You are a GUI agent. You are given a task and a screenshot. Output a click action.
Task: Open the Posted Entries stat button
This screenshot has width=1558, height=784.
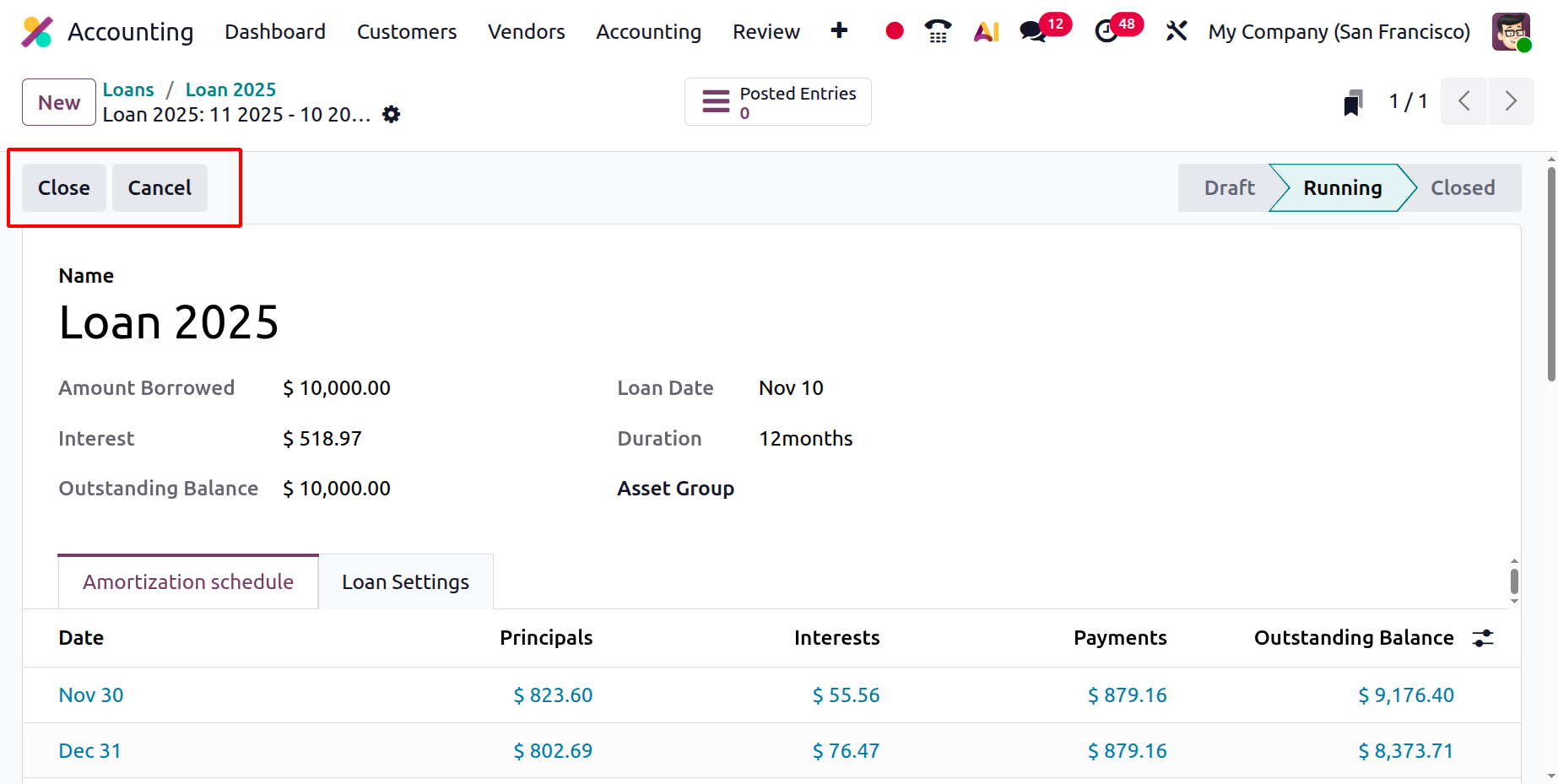pyautogui.click(x=777, y=102)
